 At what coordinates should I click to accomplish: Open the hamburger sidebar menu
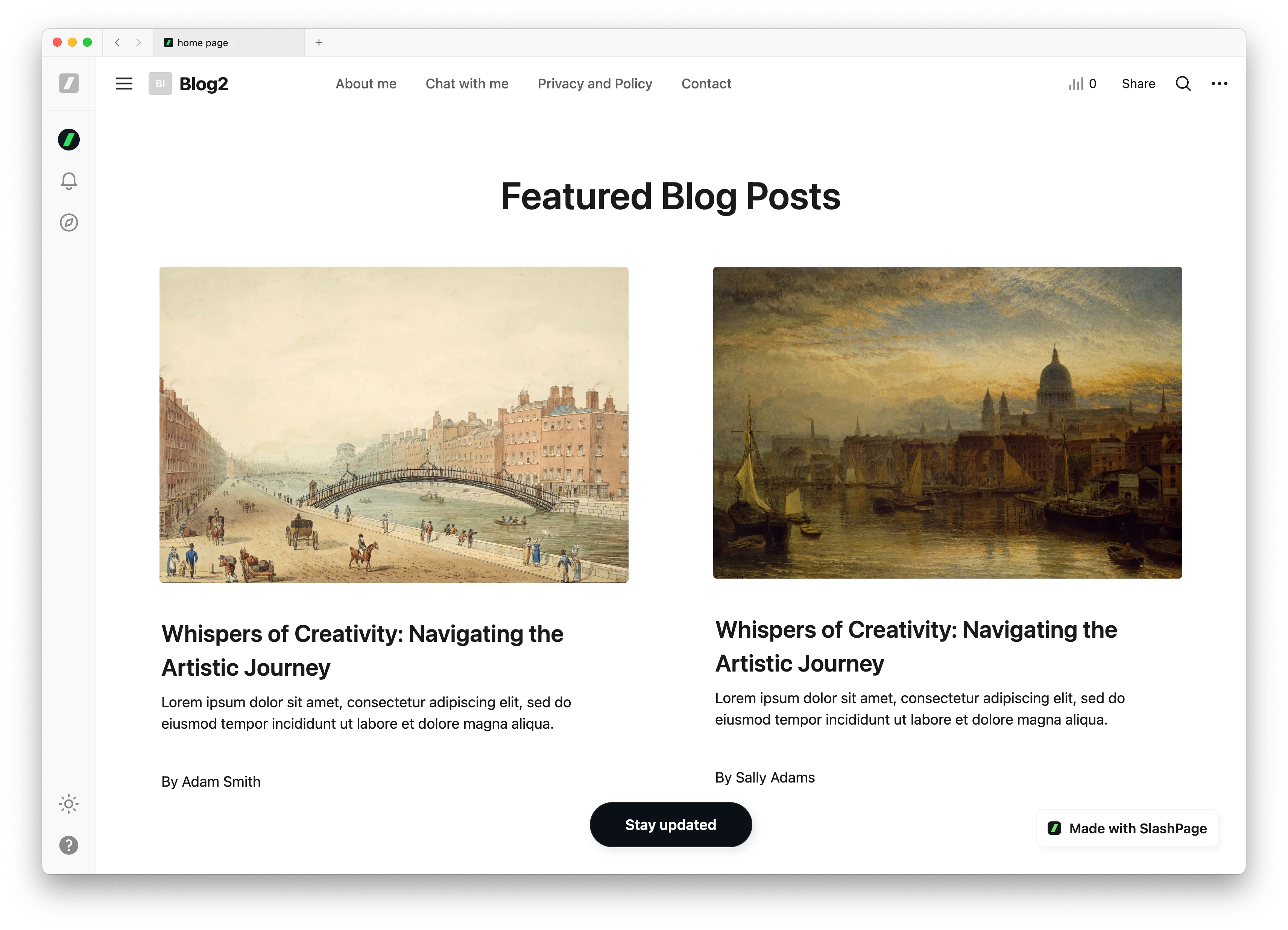point(124,84)
